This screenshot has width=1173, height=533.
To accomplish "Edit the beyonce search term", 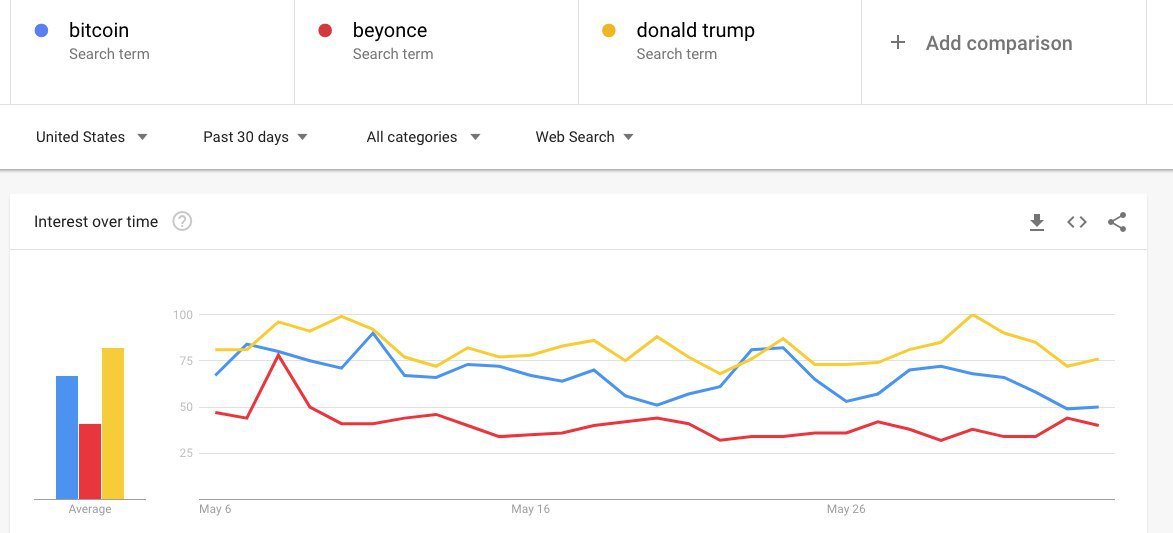I will pos(390,31).
